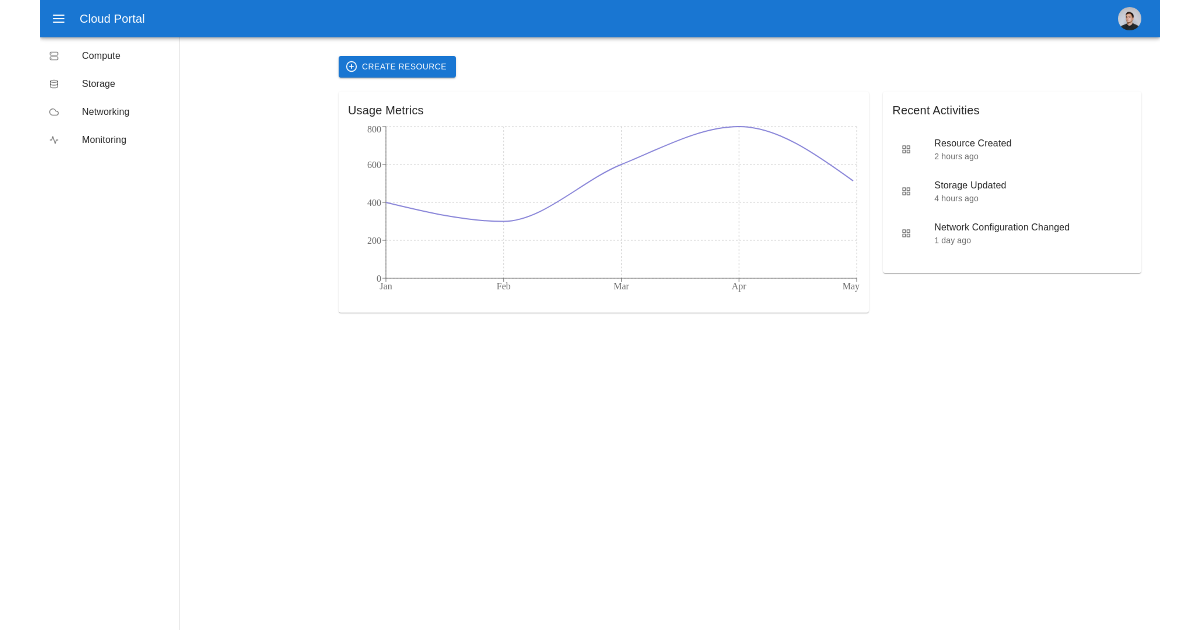
Task: Select Networking from the sidebar
Action: 105,112
